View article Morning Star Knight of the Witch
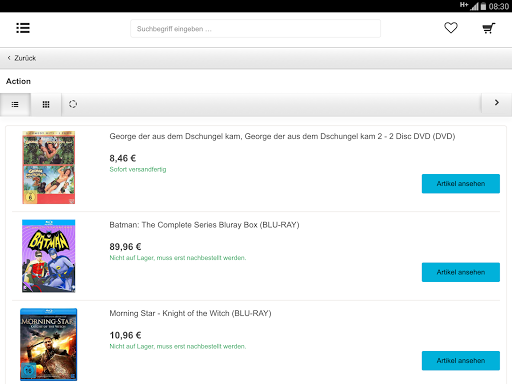 click(x=461, y=361)
